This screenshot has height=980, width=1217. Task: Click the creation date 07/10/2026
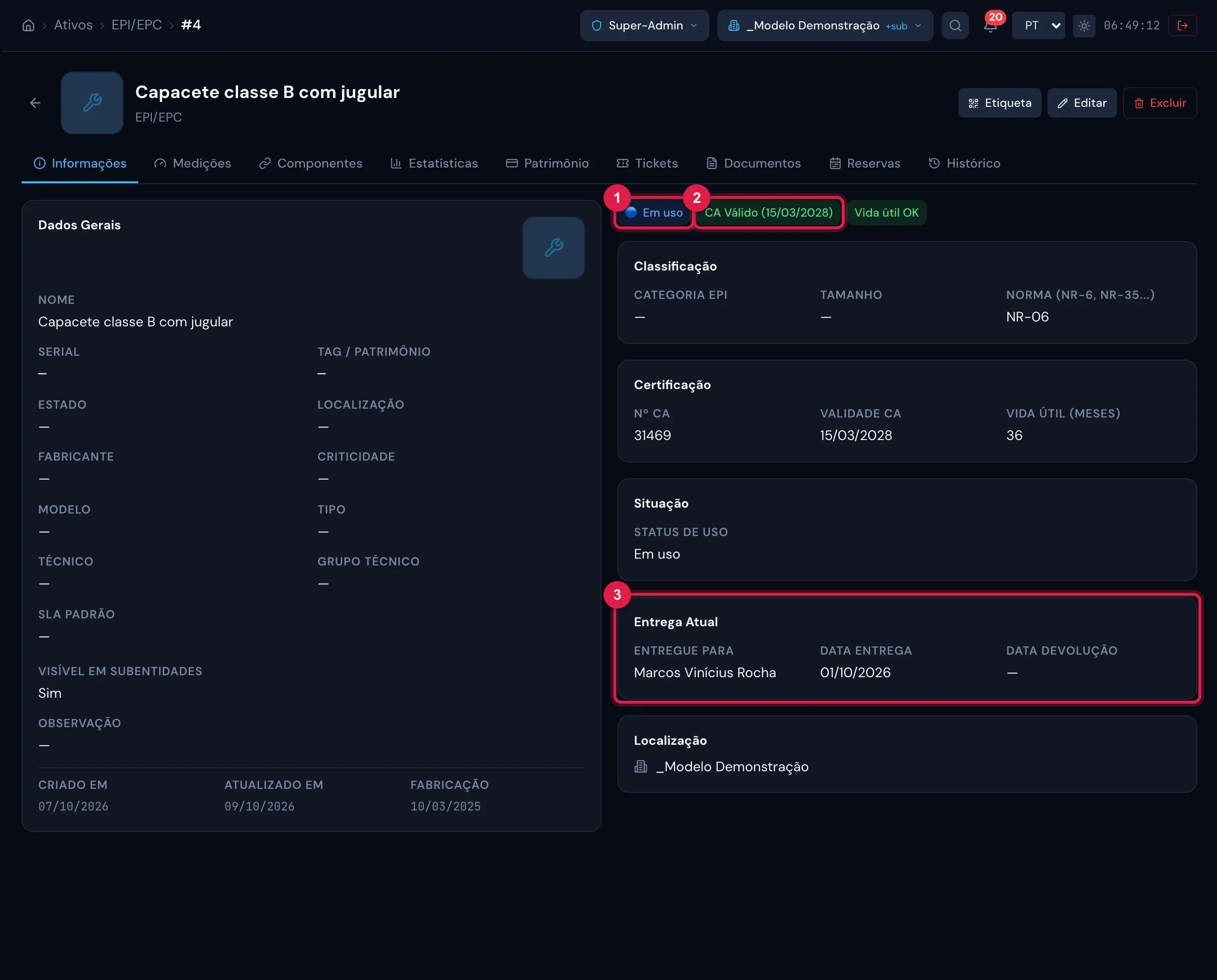(x=73, y=806)
